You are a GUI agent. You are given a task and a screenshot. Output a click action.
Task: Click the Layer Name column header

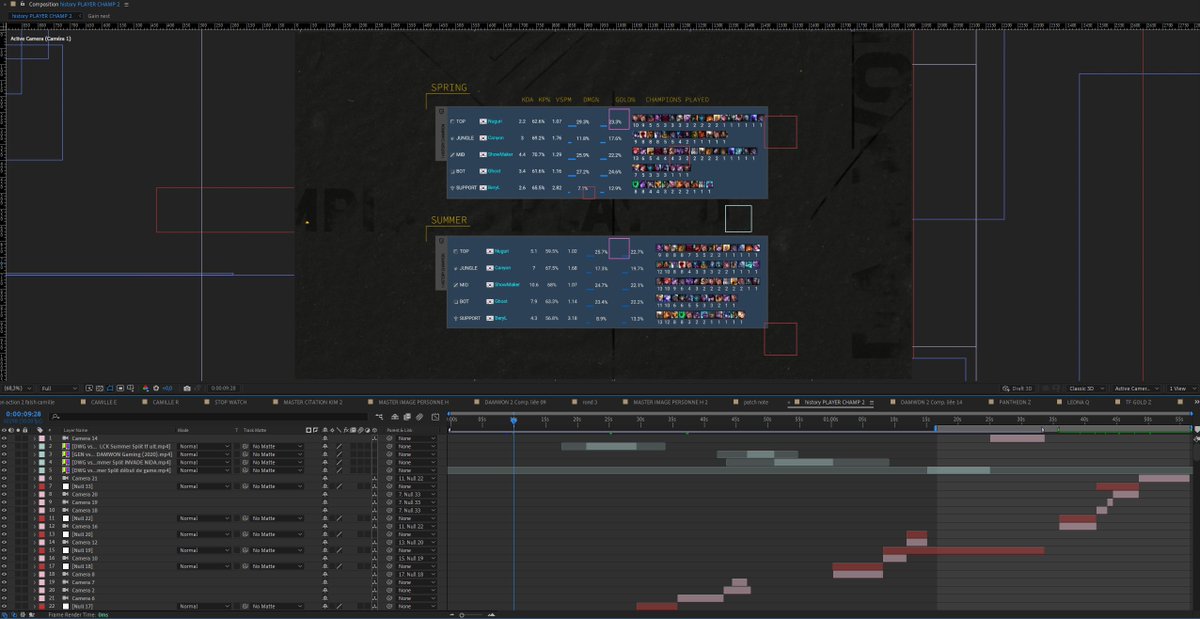tap(76, 430)
